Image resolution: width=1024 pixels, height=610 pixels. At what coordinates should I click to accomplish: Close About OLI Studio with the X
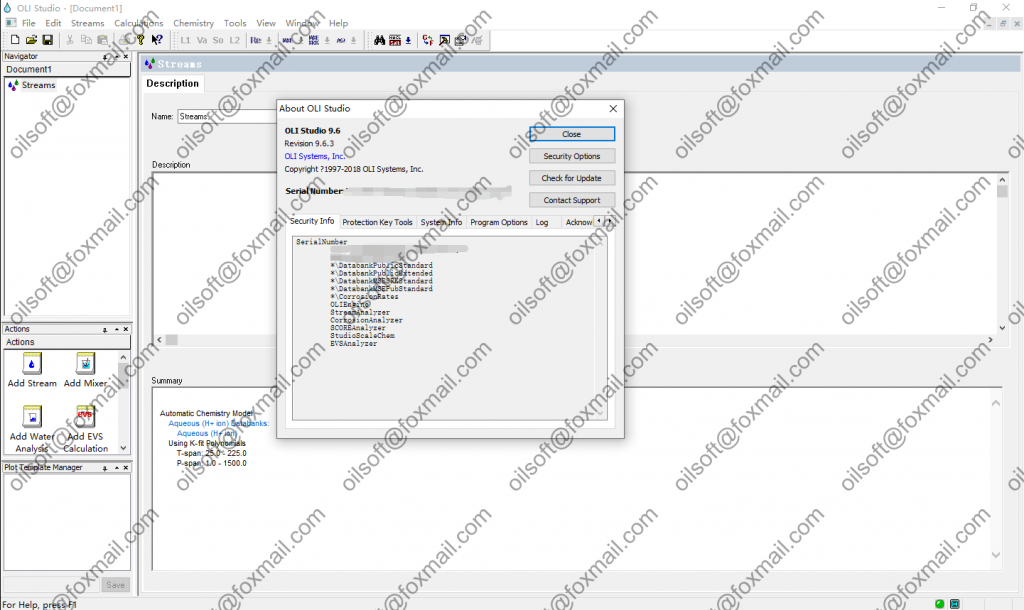point(613,108)
